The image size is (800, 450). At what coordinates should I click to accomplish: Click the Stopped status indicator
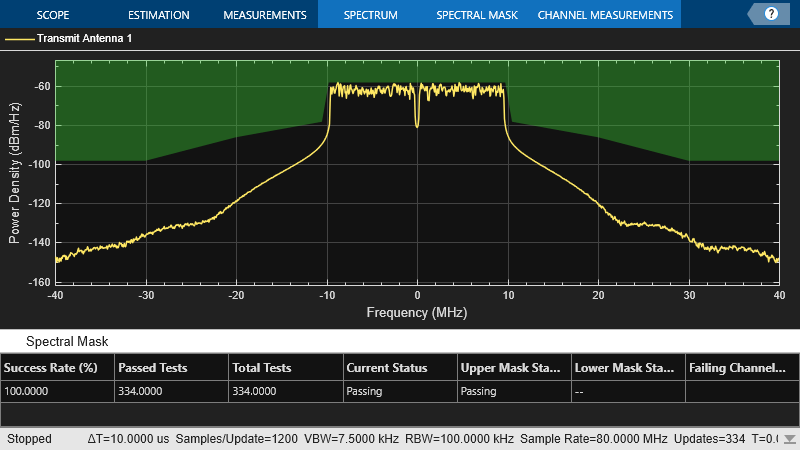[29, 439]
